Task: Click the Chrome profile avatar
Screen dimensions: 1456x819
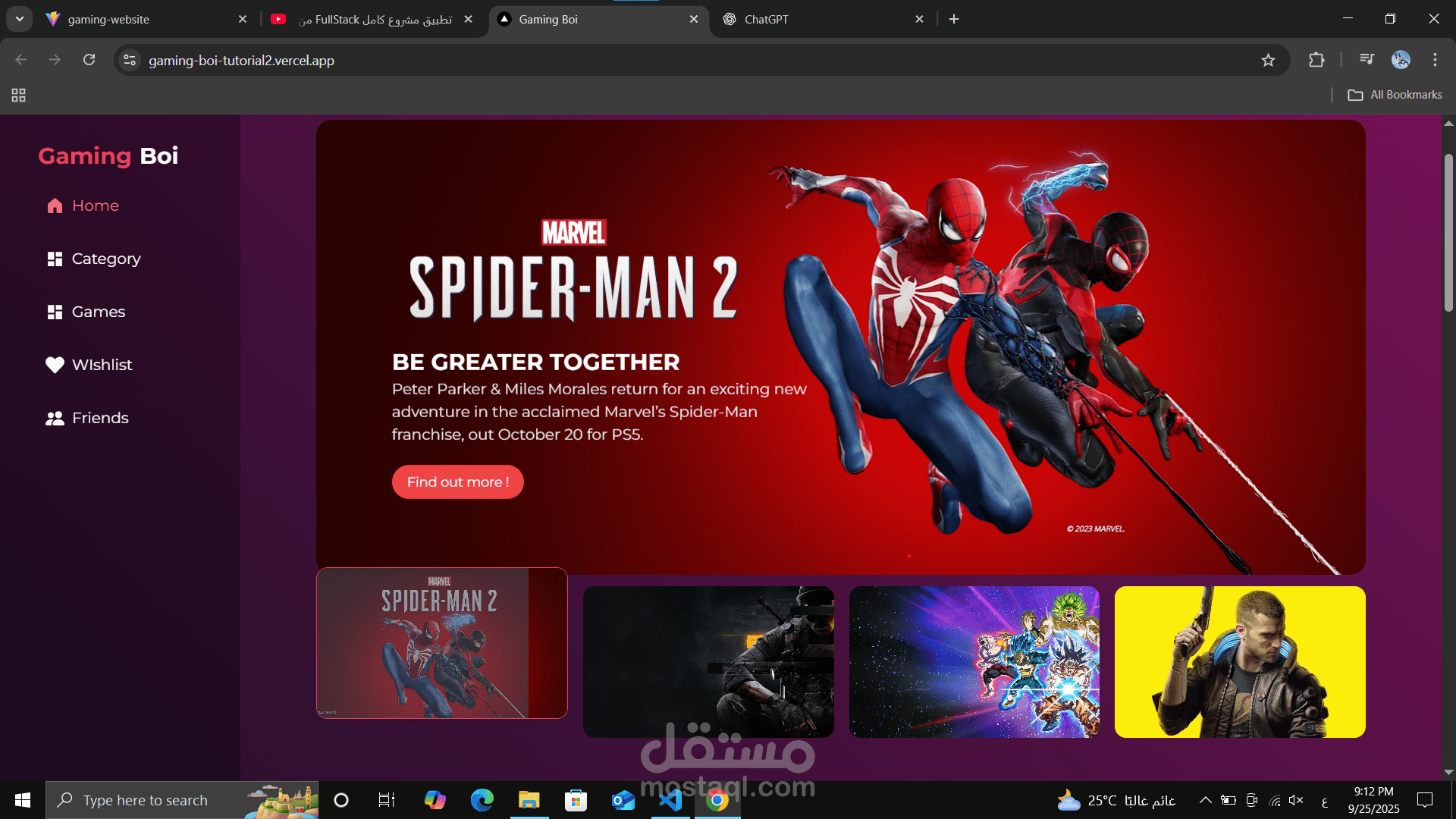Action: coord(1401,60)
